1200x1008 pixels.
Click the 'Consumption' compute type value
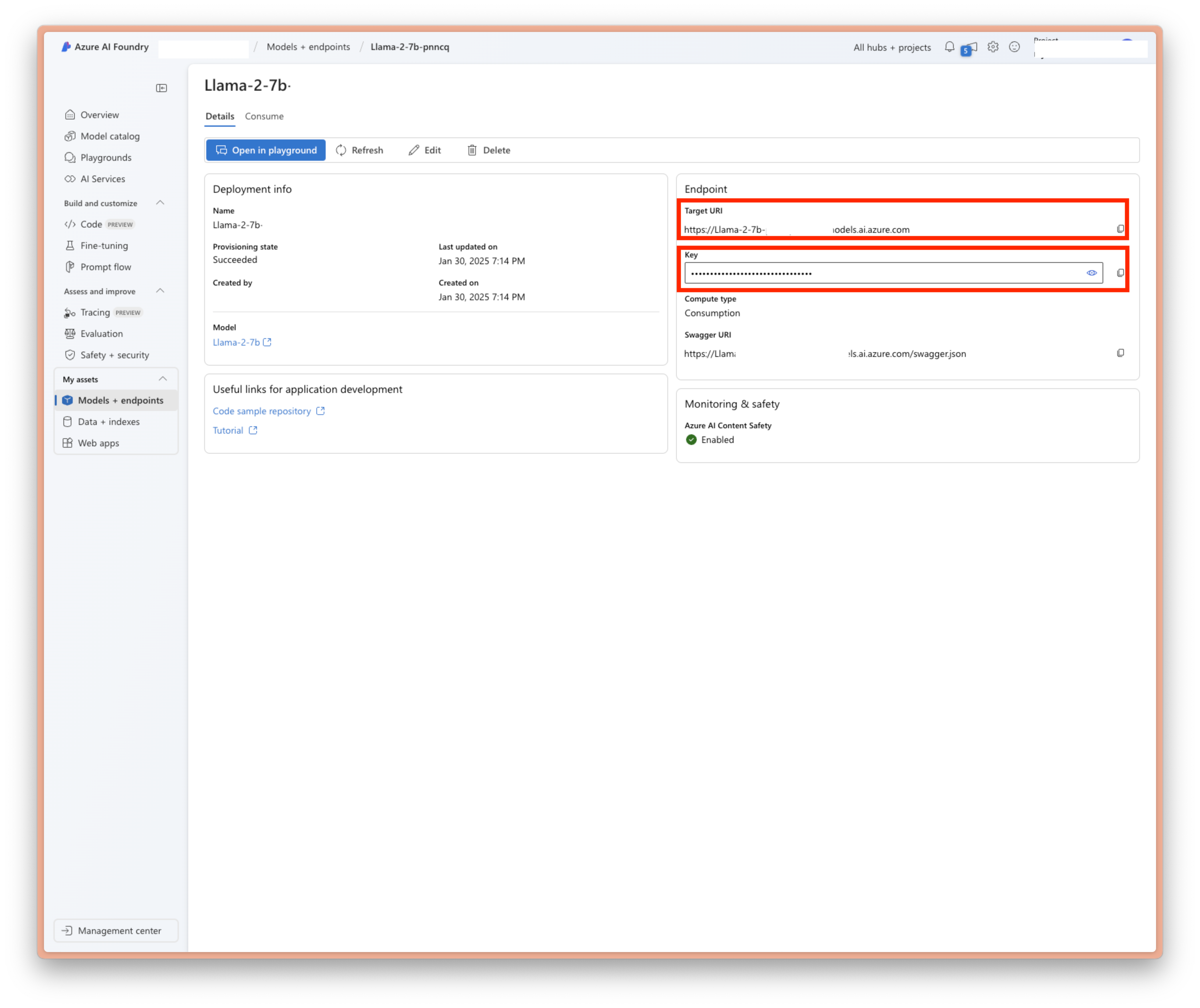(712, 313)
